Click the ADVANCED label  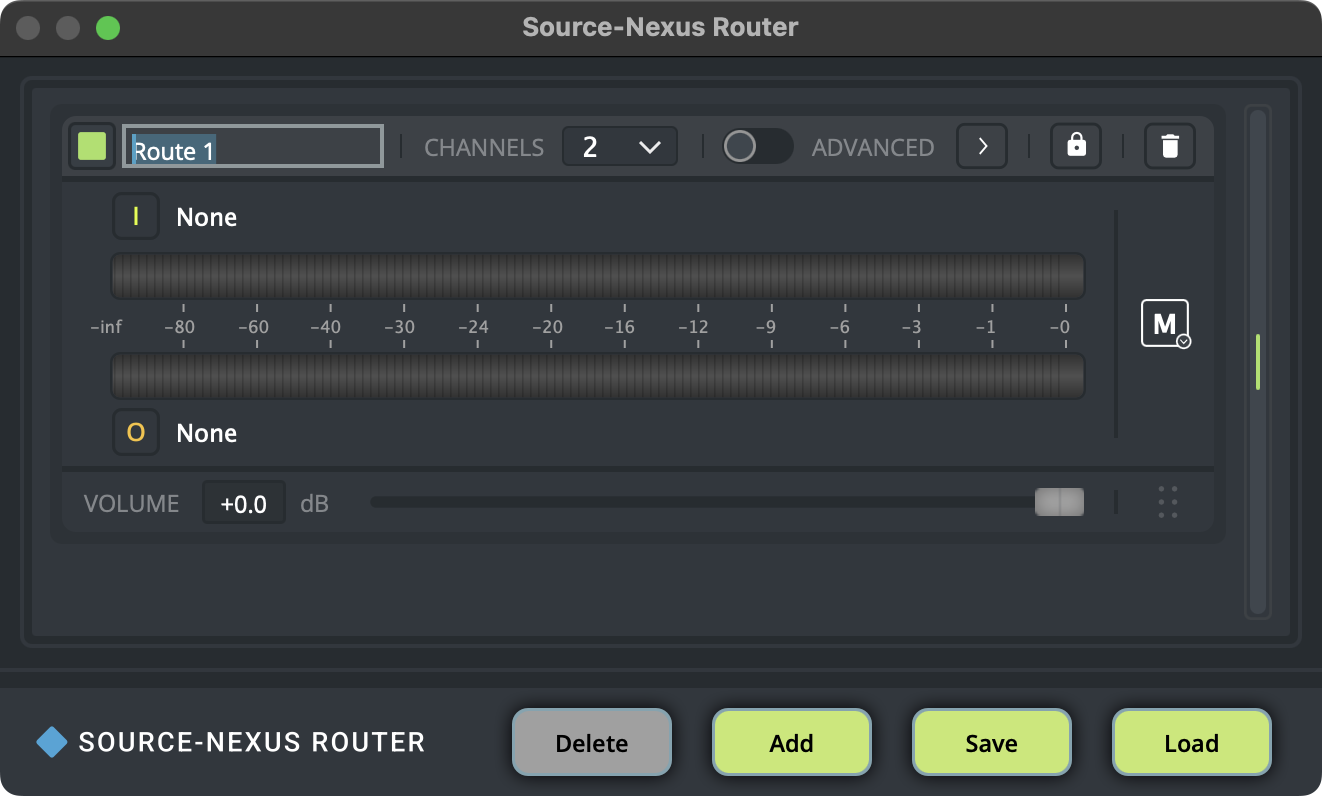pos(873,148)
